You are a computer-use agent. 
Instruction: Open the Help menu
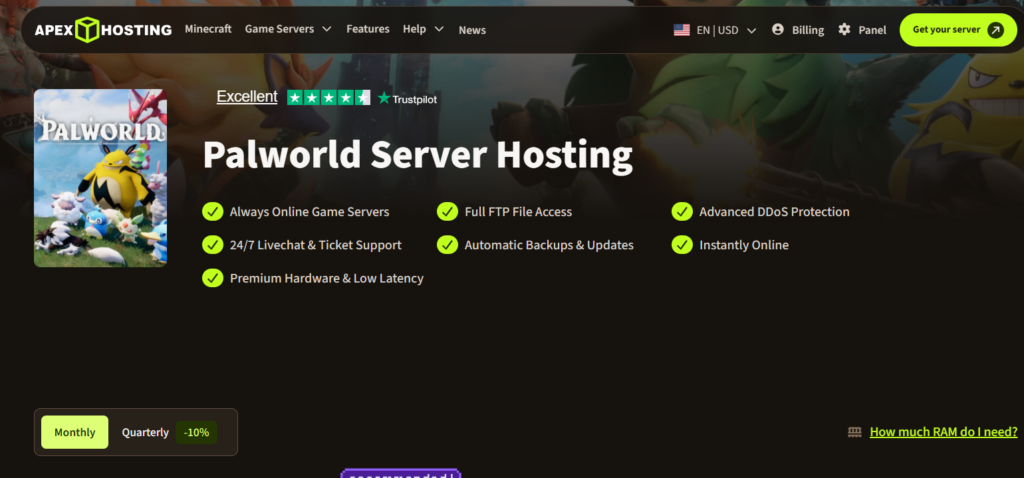[414, 29]
